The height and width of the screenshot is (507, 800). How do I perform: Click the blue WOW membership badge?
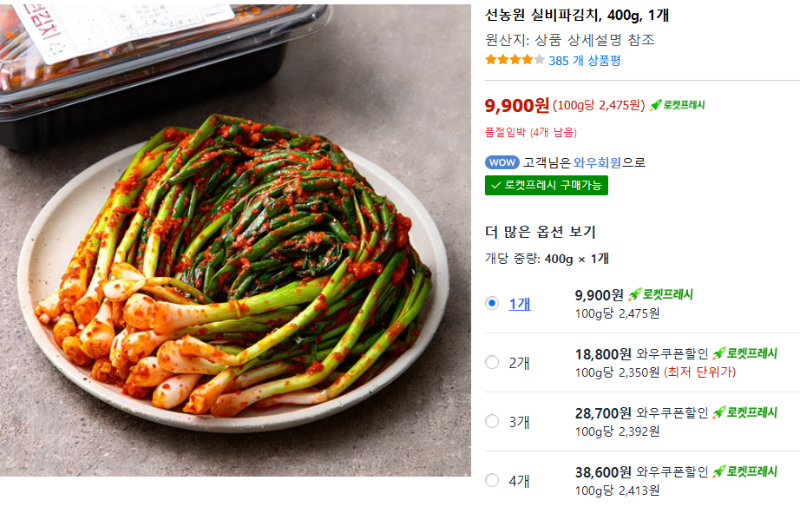click(x=502, y=162)
